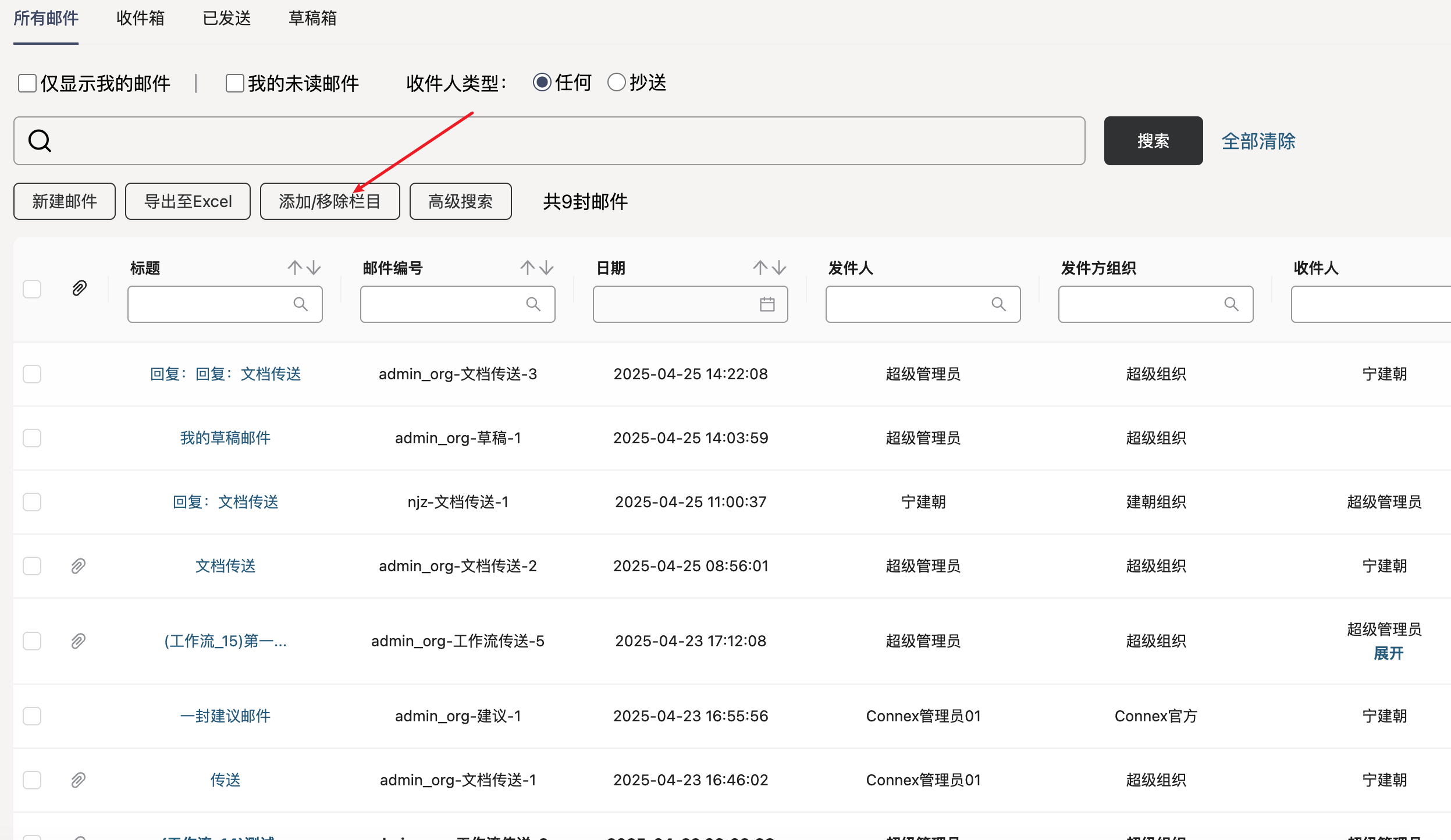Viewport: 1451px width, 840px height.
Task: Click the 全部清除 link
Action: [x=1258, y=141]
